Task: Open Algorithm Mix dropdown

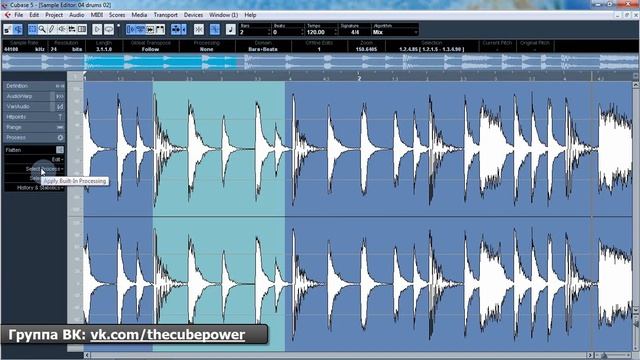Action: (395, 32)
